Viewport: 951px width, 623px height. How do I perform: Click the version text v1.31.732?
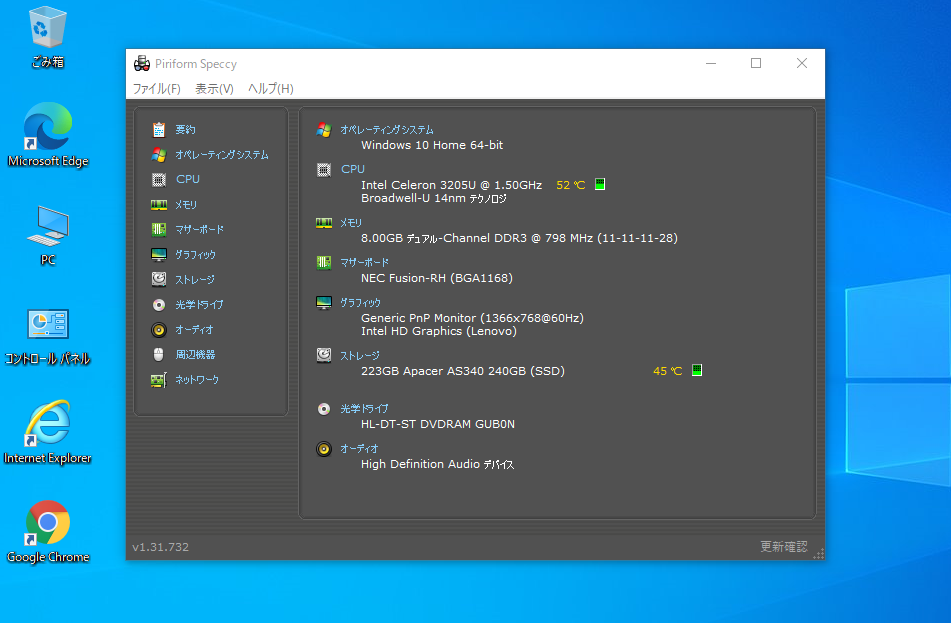161,547
